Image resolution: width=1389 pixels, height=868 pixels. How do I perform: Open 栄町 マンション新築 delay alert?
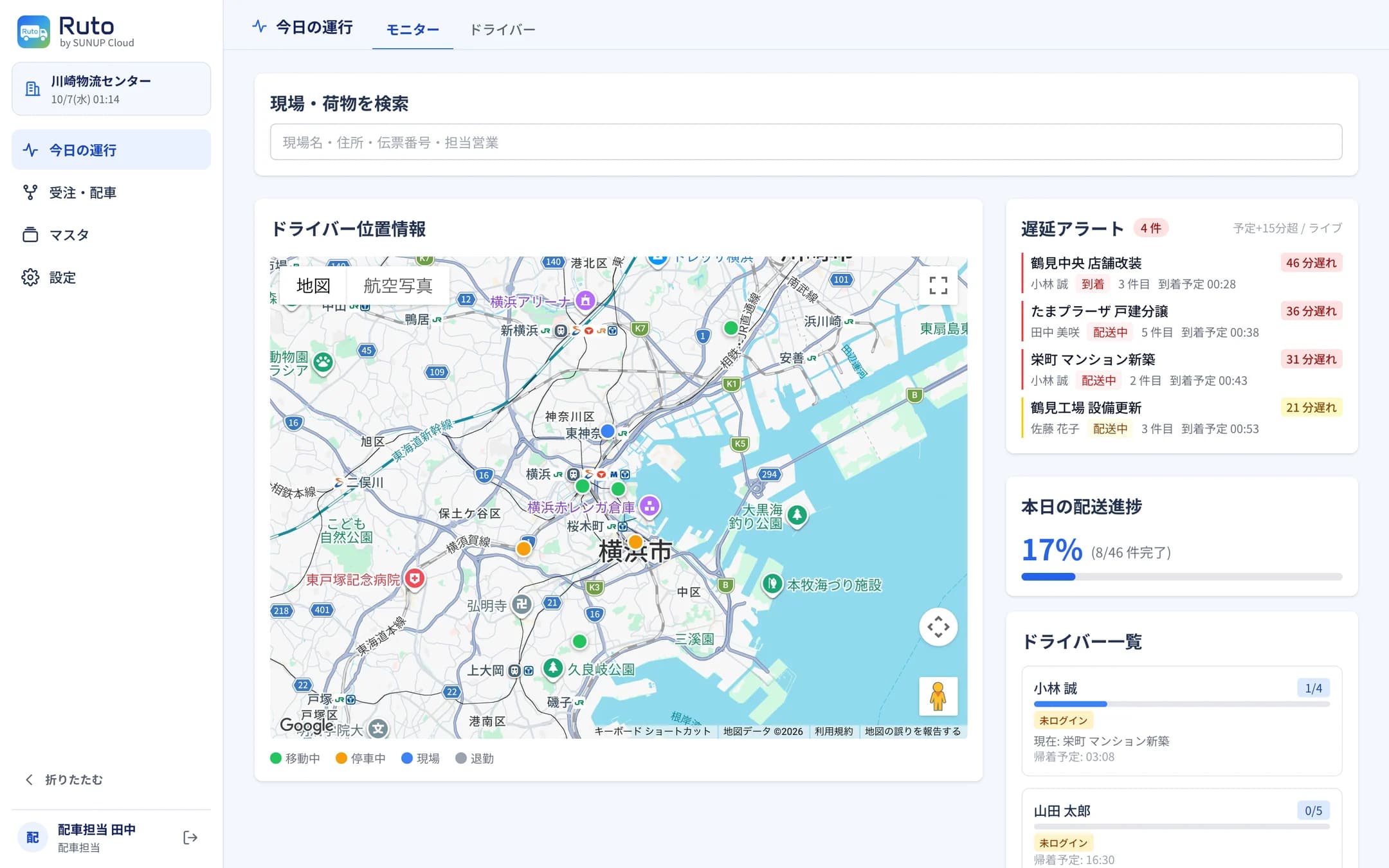1182,369
